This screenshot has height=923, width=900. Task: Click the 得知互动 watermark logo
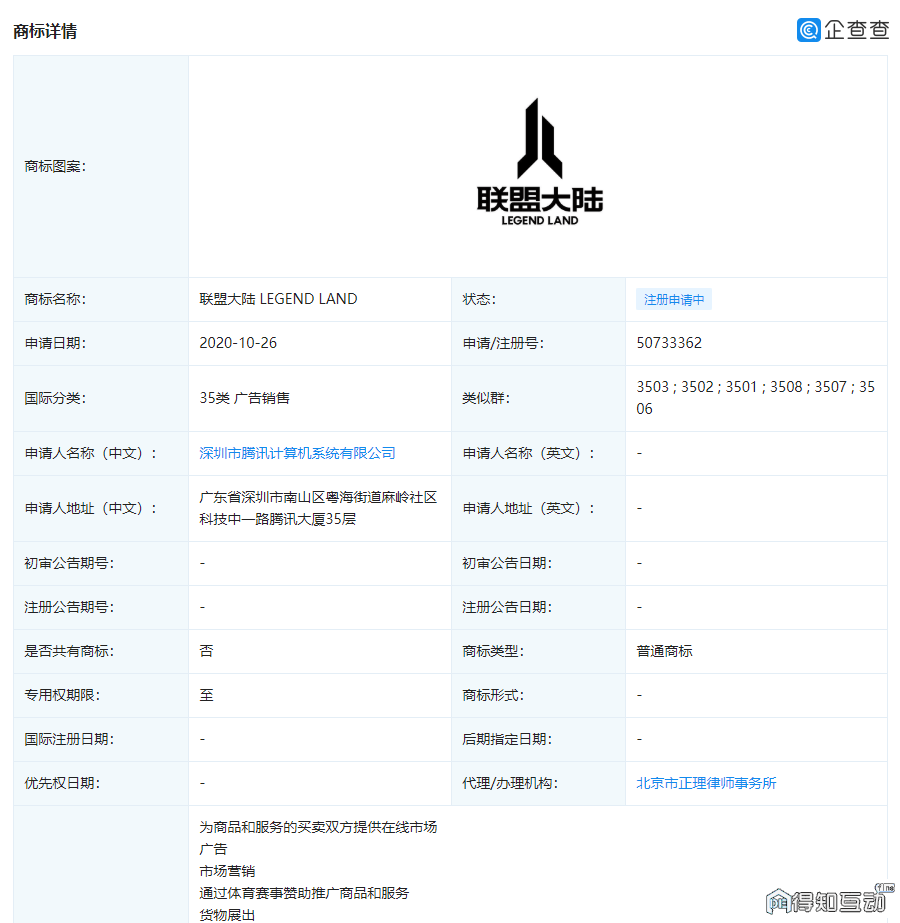830,901
